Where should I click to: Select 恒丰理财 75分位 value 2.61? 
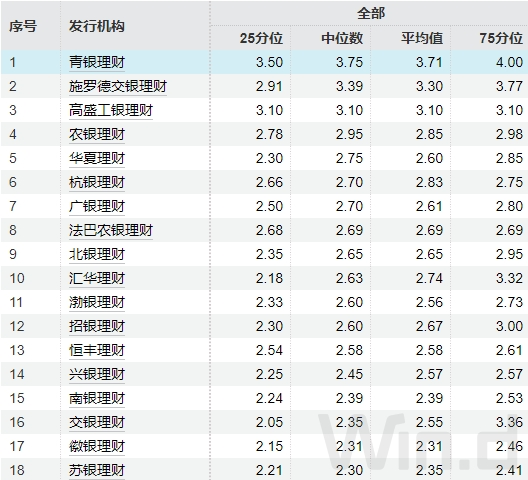point(509,350)
